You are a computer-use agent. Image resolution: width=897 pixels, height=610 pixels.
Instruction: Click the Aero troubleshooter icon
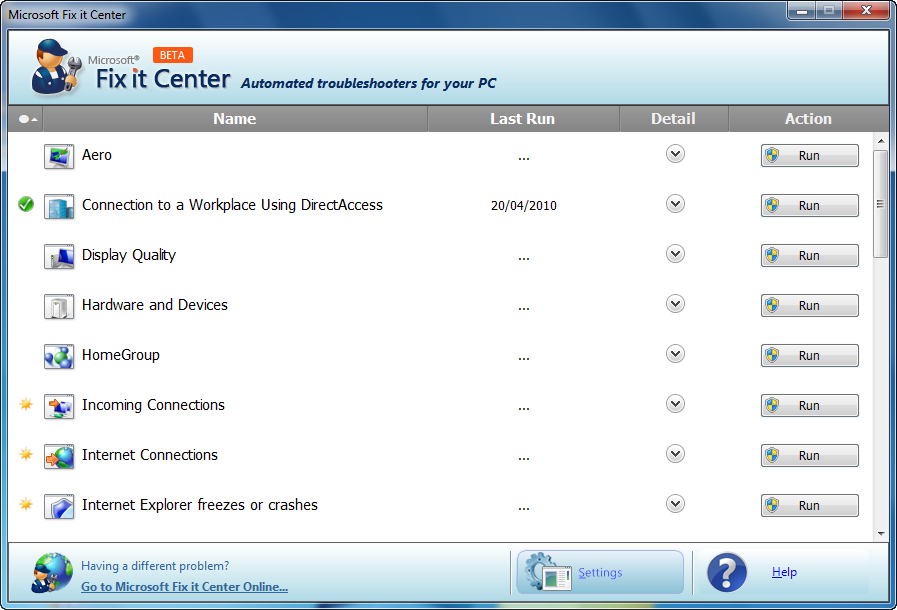coord(59,156)
